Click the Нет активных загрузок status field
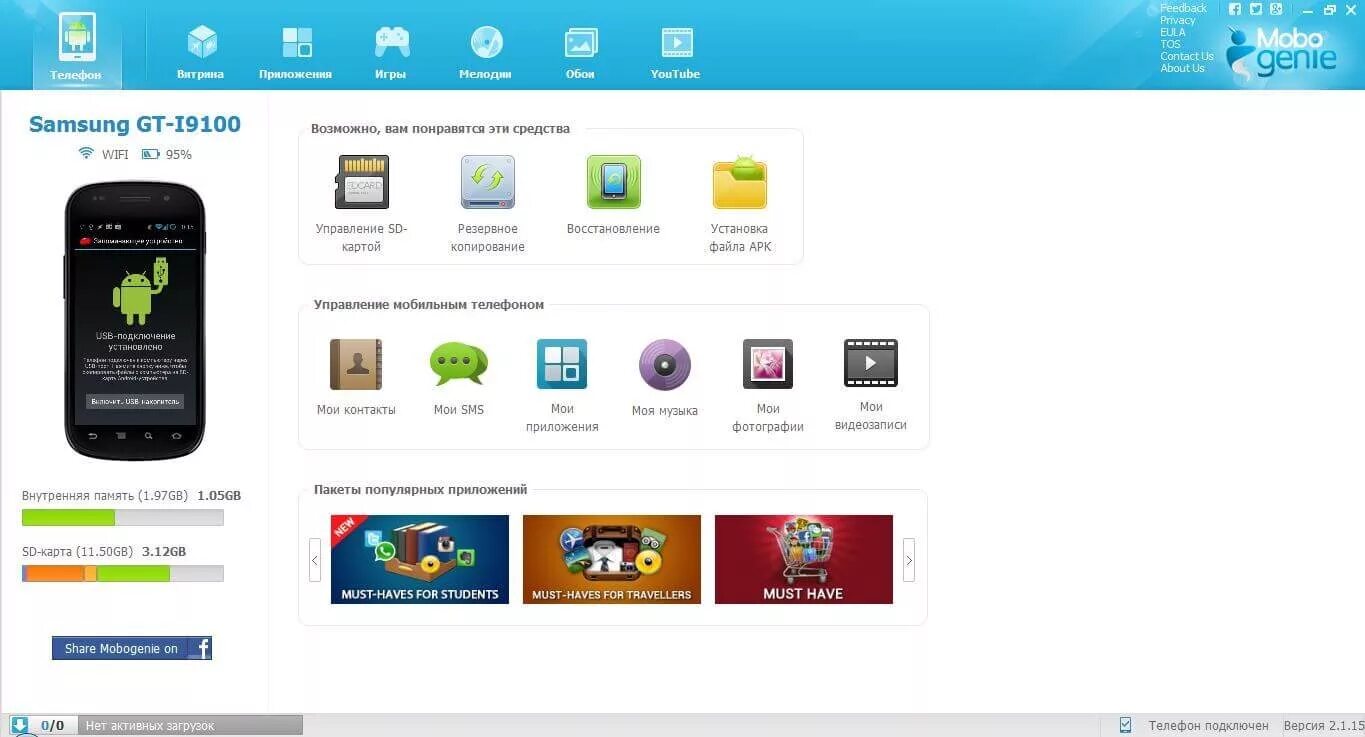The height and width of the screenshot is (737, 1365). [190, 725]
